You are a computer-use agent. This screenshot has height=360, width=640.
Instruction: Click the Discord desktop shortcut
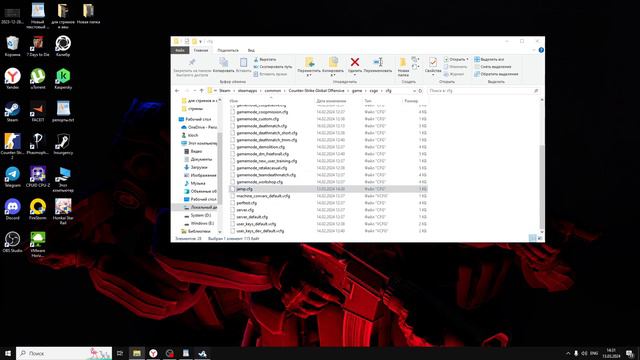[12, 210]
